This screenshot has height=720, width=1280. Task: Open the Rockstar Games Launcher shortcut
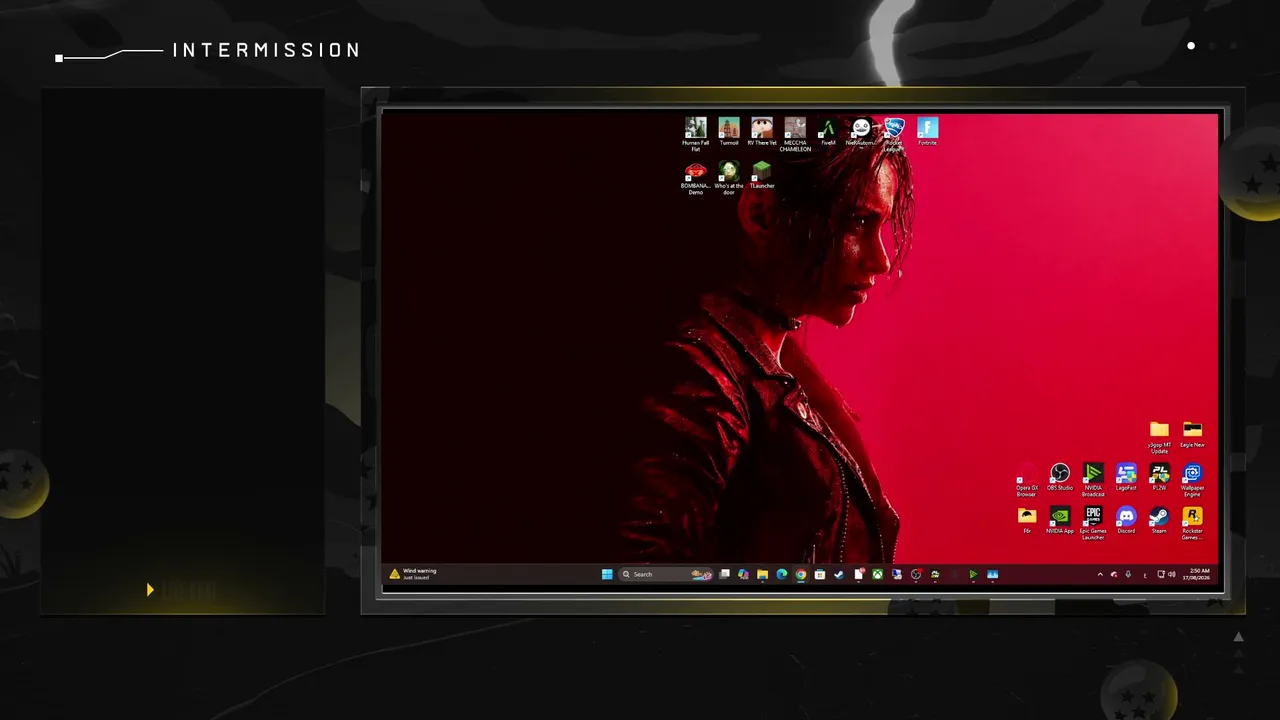(1192, 523)
